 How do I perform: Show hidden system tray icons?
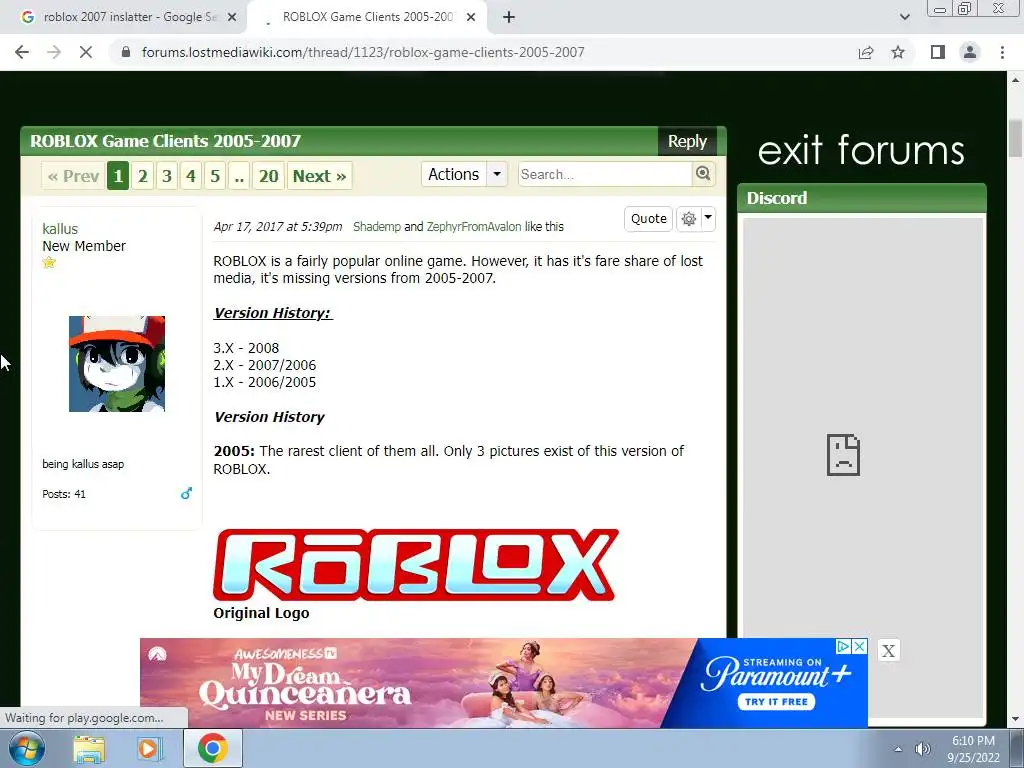[x=898, y=749]
